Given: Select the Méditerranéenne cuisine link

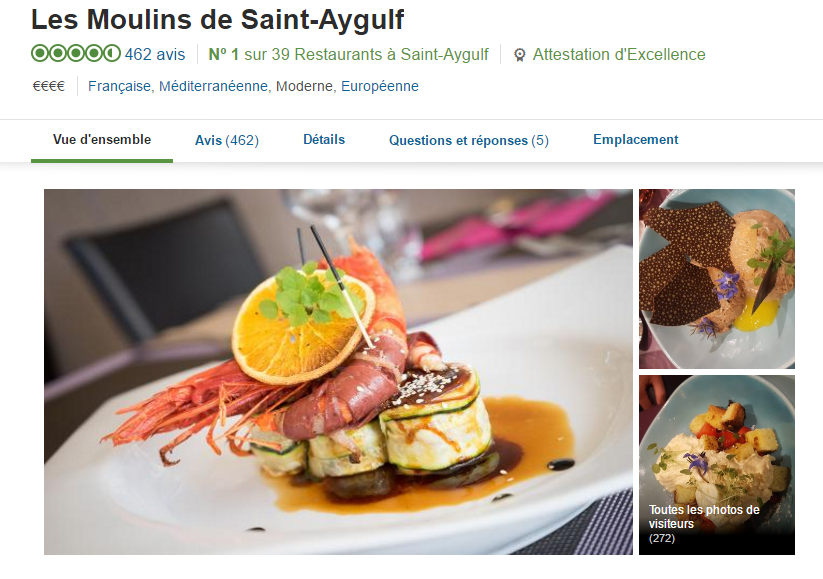Looking at the screenshot, I should (x=213, y=86).
